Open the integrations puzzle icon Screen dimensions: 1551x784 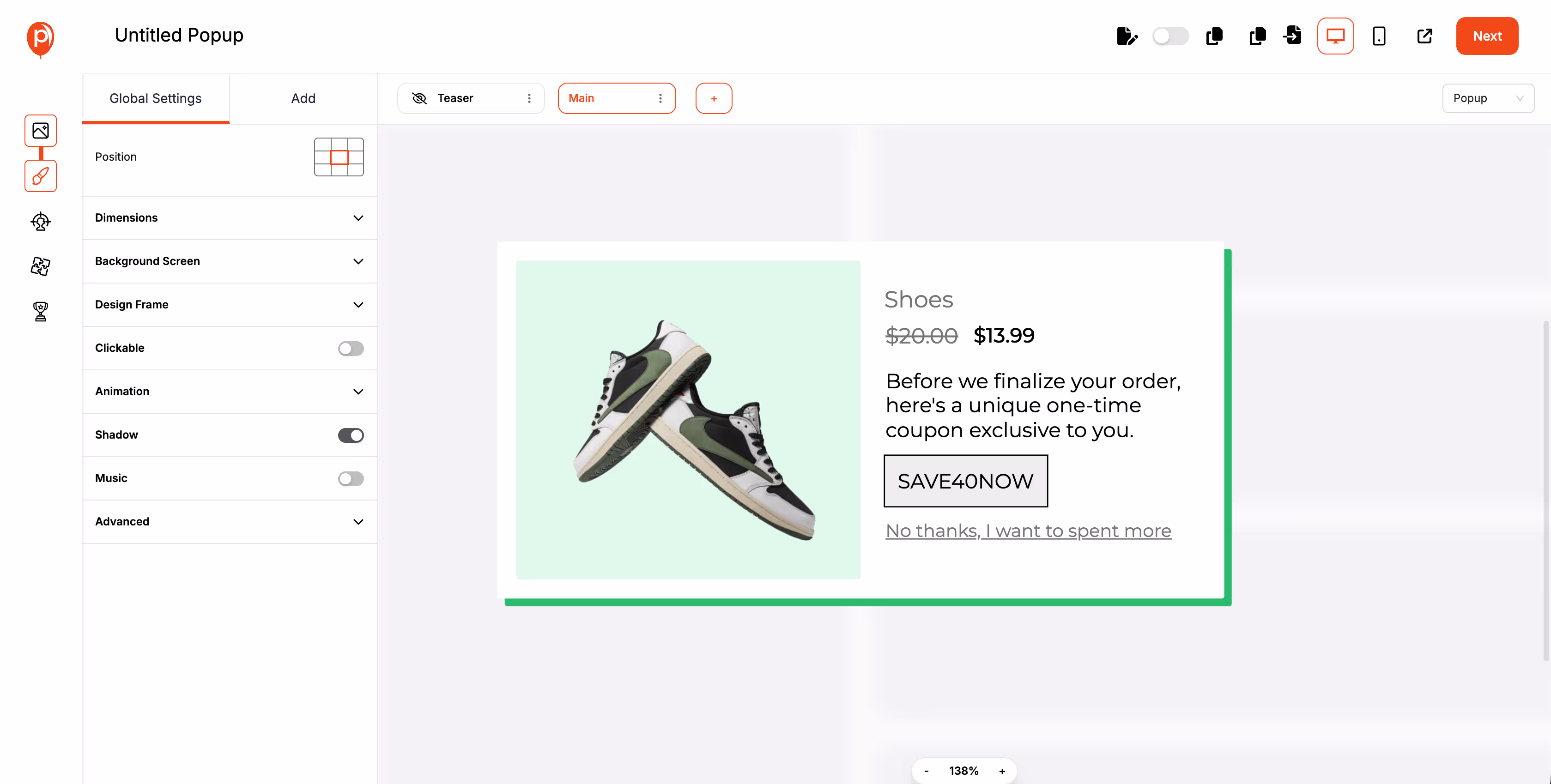[40, 266]
